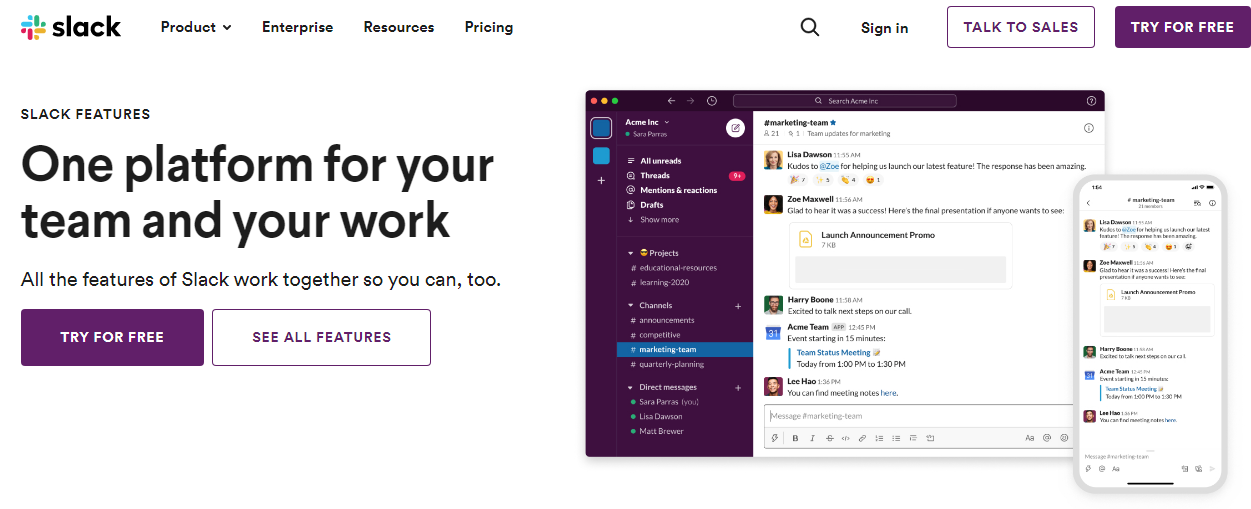Toggle the star next to #marketing-team
1251x509 pixels.
(x=833, y=122)
